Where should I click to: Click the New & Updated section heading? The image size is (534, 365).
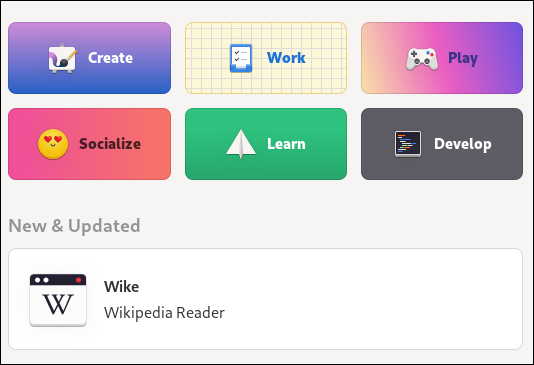click(x=74, y=226)
